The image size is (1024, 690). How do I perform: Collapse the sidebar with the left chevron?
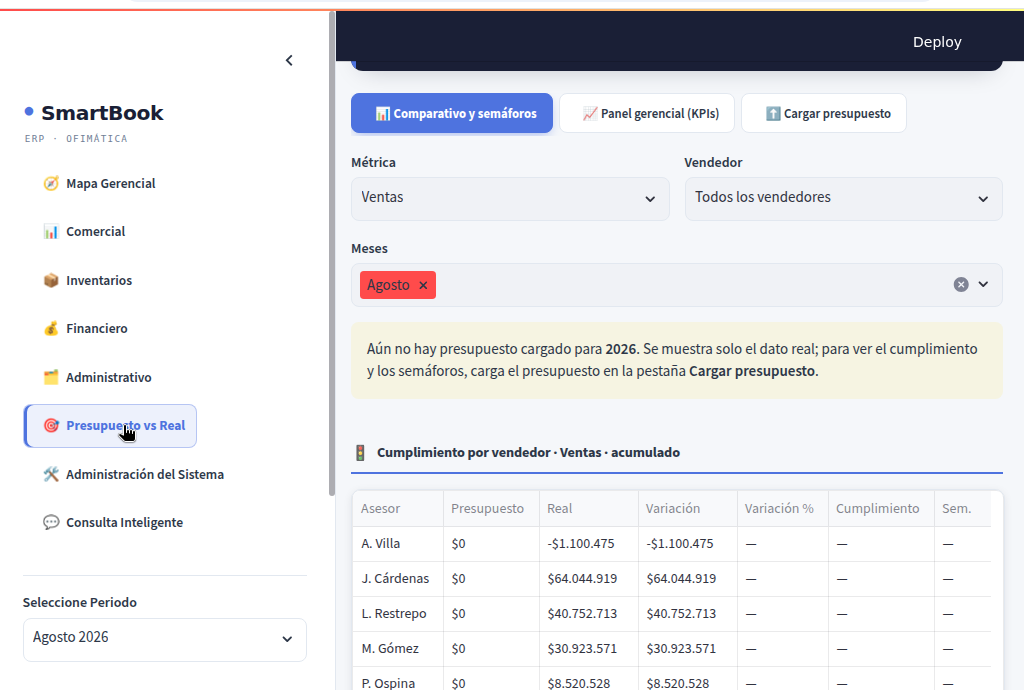(289, 61)
